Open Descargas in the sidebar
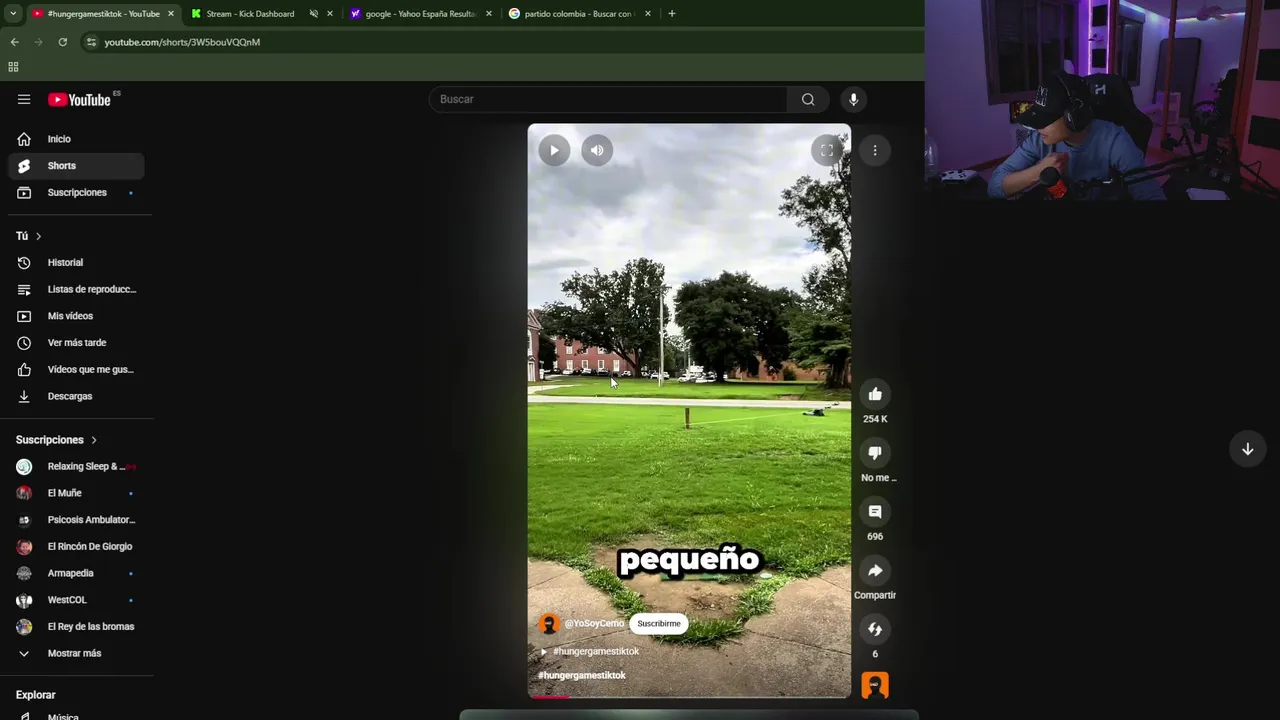 pos(76,396)
